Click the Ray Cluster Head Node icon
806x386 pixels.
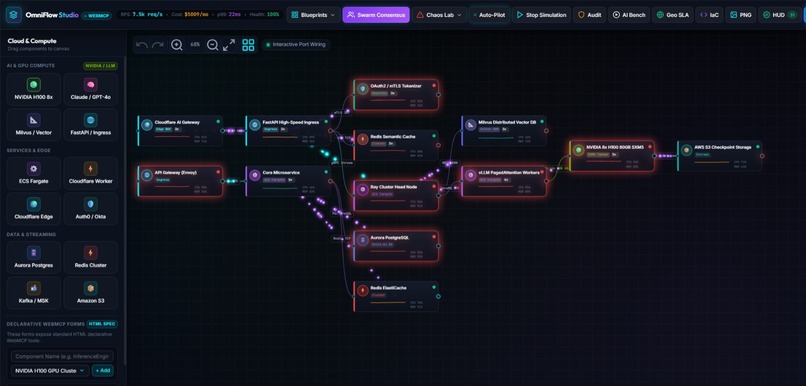(x=363, y=190)
